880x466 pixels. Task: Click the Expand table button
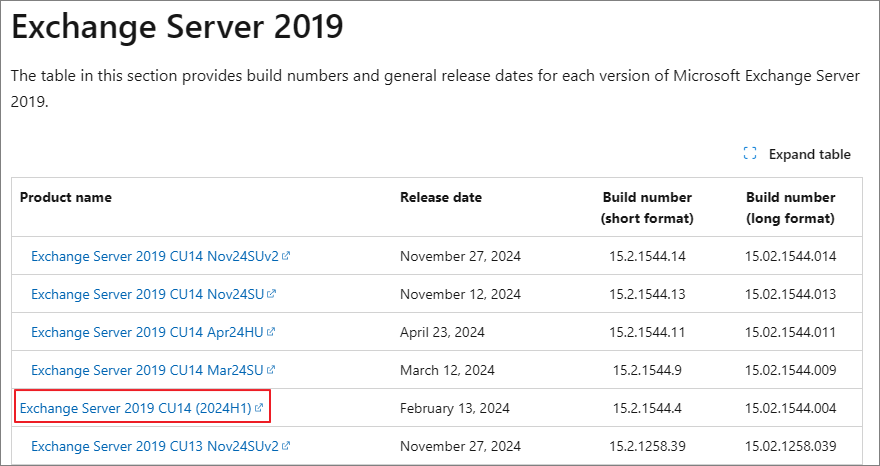click(797, 154)
